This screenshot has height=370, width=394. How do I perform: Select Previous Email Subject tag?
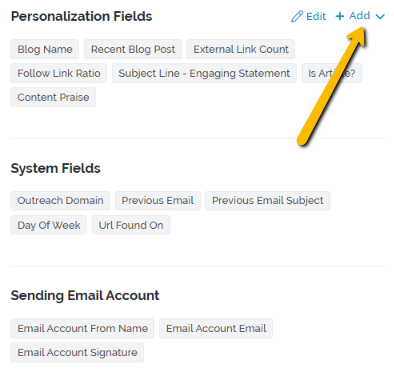268,201
